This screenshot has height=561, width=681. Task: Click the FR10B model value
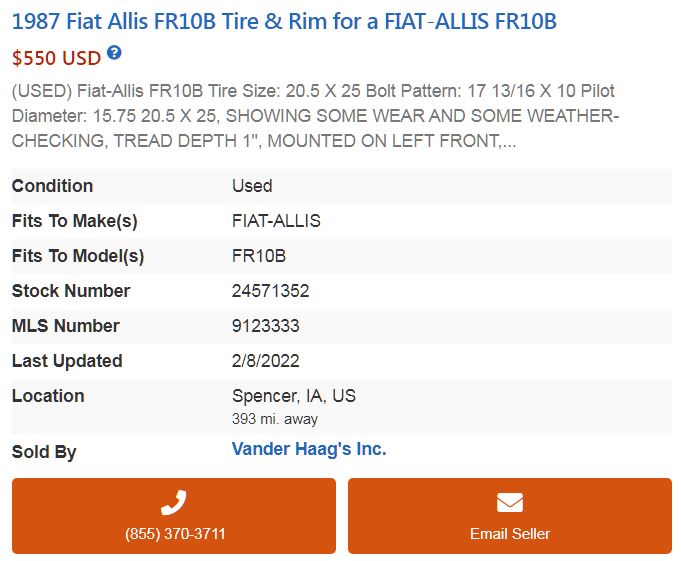(x=259, y=256)
